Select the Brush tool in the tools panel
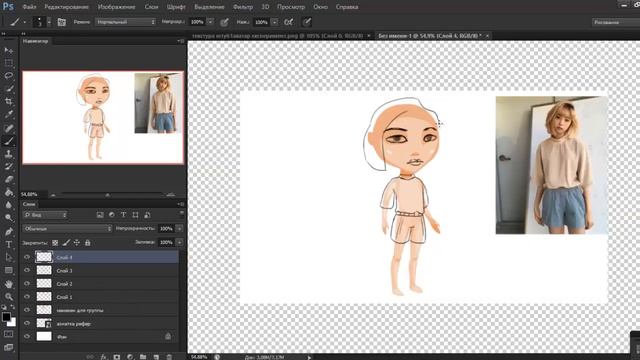Image resolution: width=640 pixels, height=360 pixels. point(9,141)
